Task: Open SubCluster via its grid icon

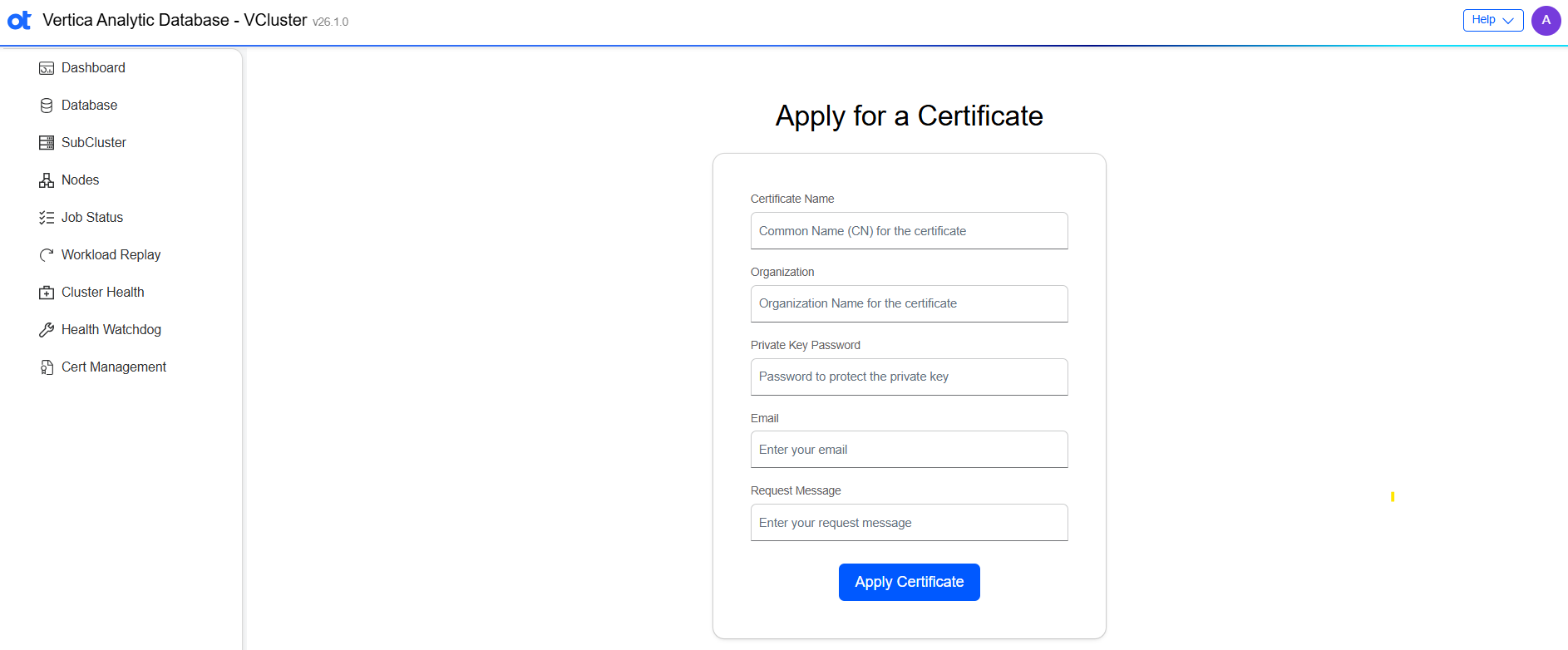Action: 47,142
